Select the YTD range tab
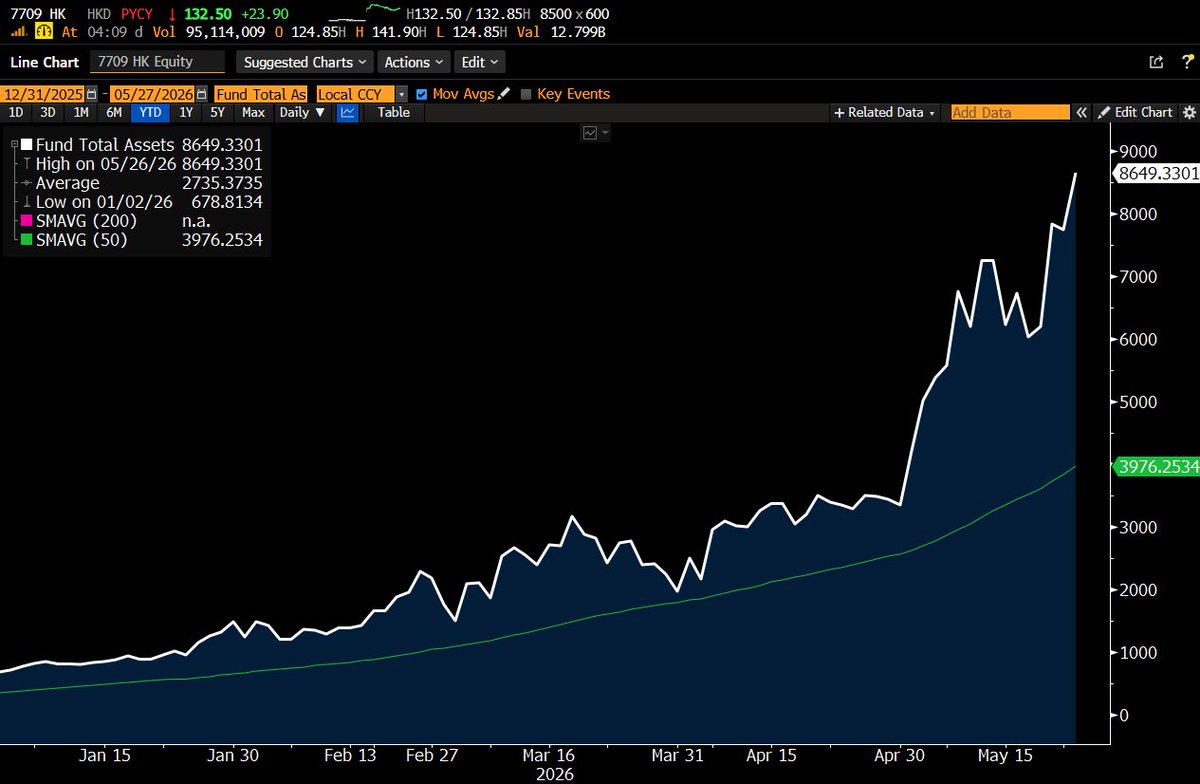 [150, 112]
